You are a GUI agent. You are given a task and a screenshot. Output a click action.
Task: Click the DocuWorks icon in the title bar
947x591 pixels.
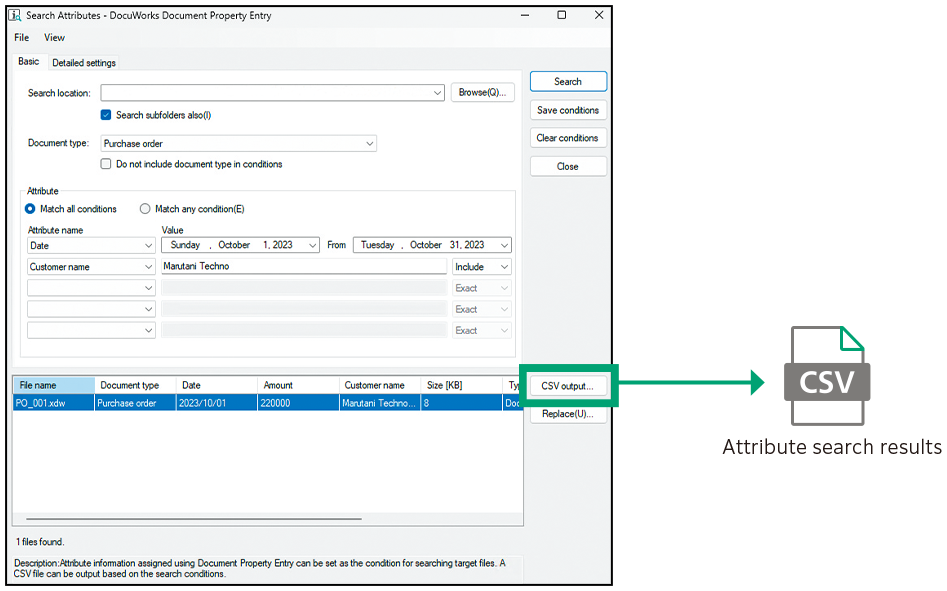(x=14, y=15)
